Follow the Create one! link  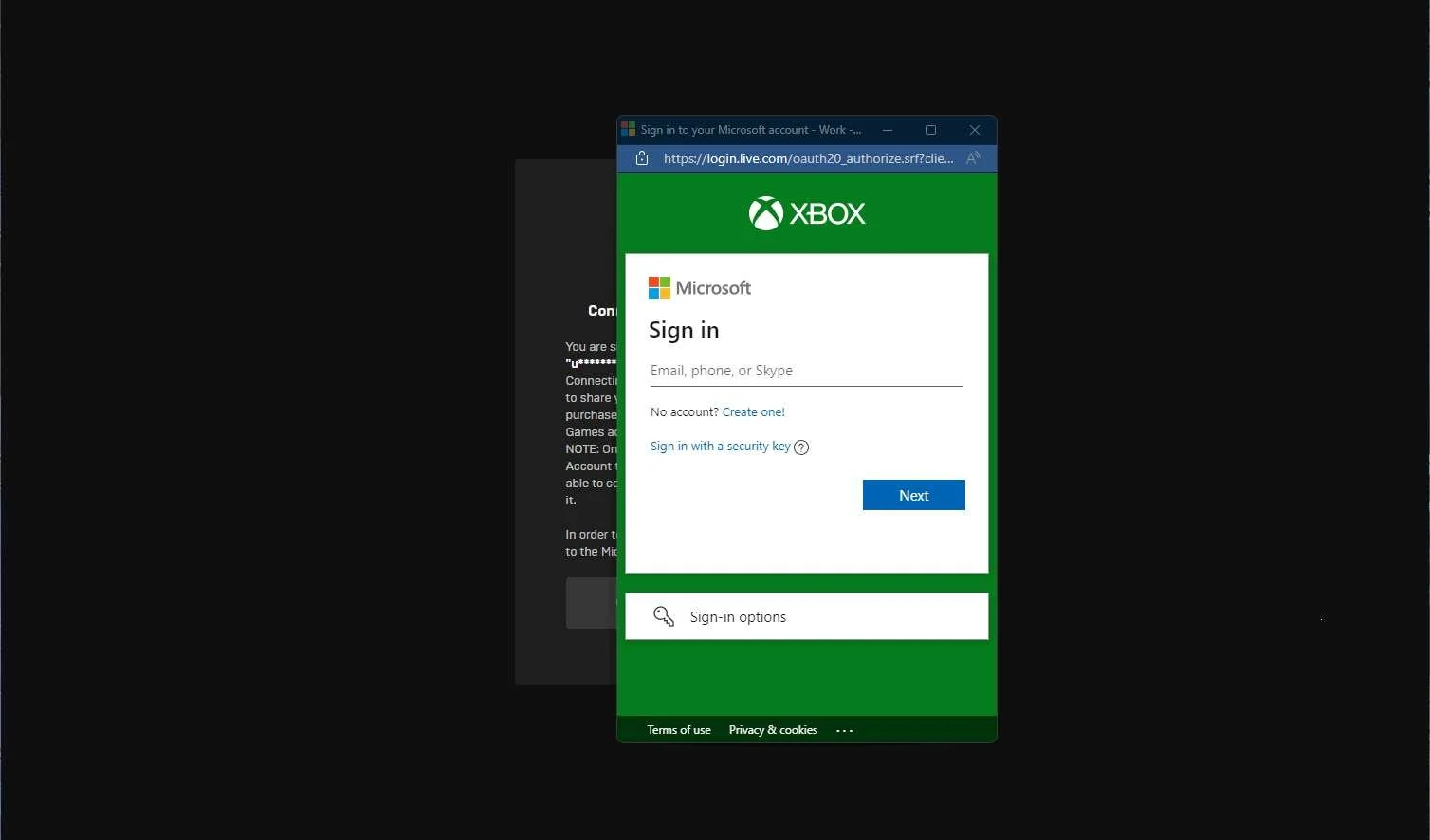coord(754,412)
